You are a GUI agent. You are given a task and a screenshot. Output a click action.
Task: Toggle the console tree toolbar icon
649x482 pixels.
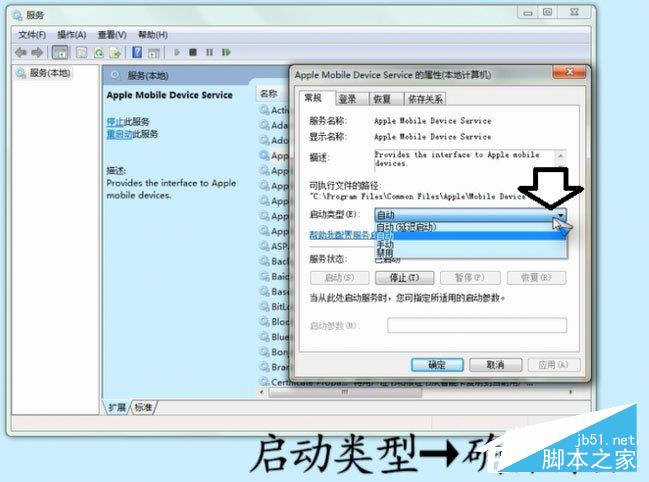point(60,53)
